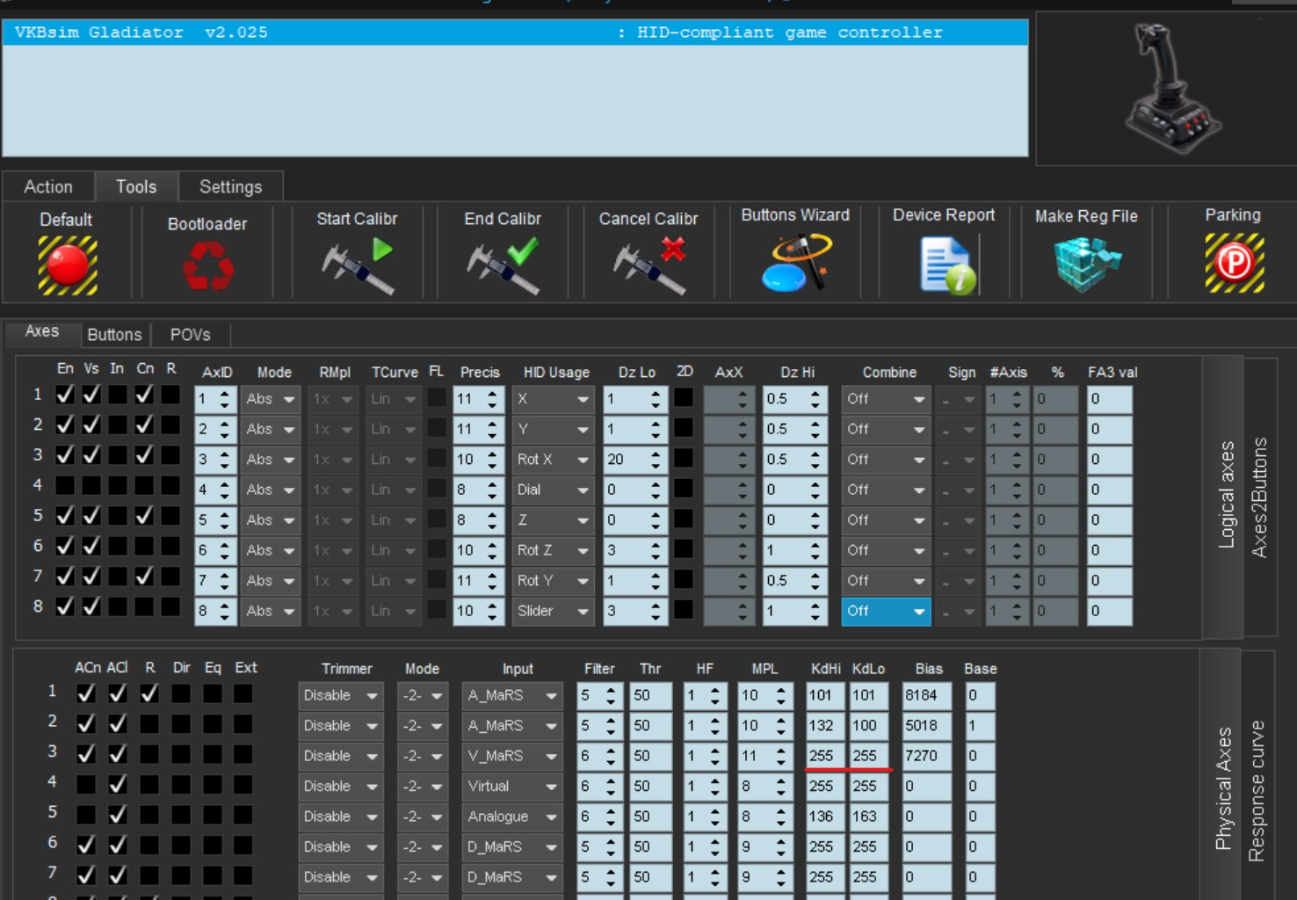Open Trimmer dropdown for physical axis 1
The image size is (1297, 900).
tap(341, 695)
